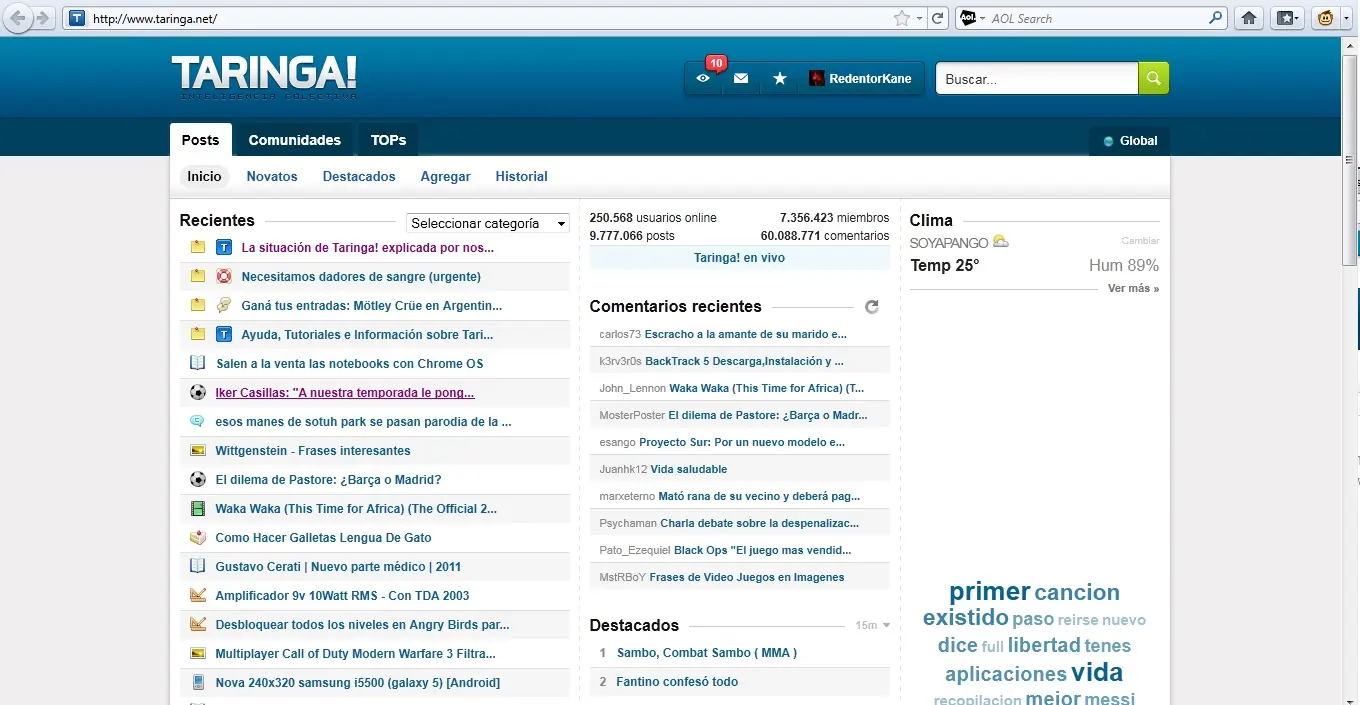Click the AOL Search input field
Viewport: 1360px width, 705px height.
point(1097,18)
